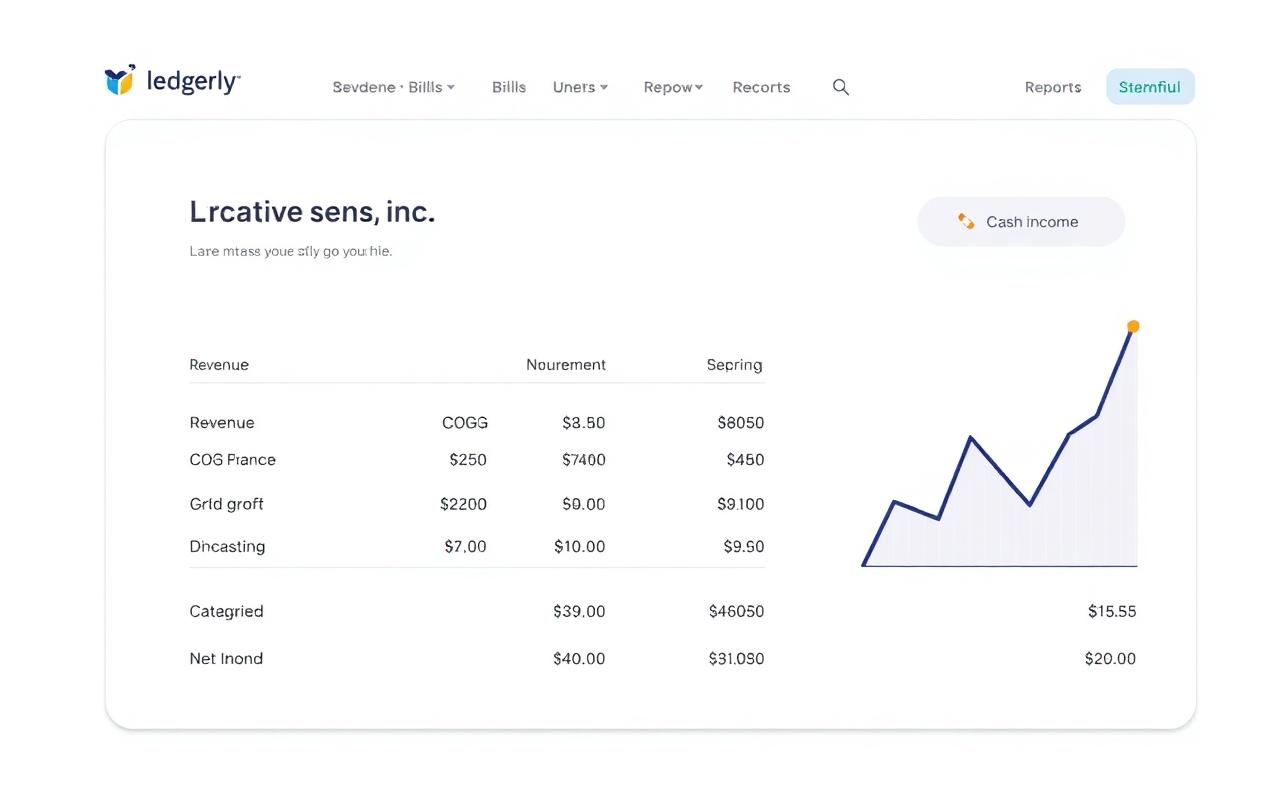Image resolution: width=1280 pixels, height=800 pixels.
Task: Select the orange data point on the chart
Action: tap(1132, 326)
